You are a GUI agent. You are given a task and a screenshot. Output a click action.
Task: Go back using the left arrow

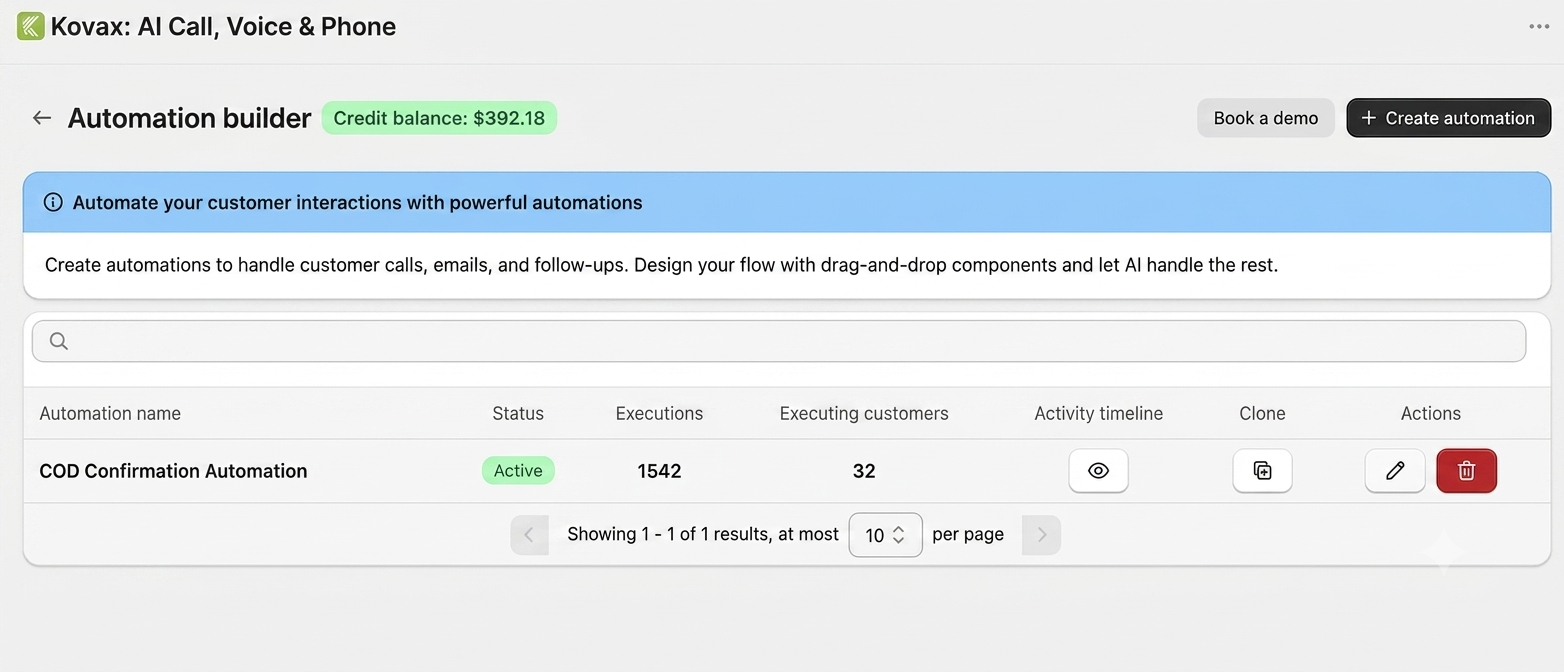[41, 118]
